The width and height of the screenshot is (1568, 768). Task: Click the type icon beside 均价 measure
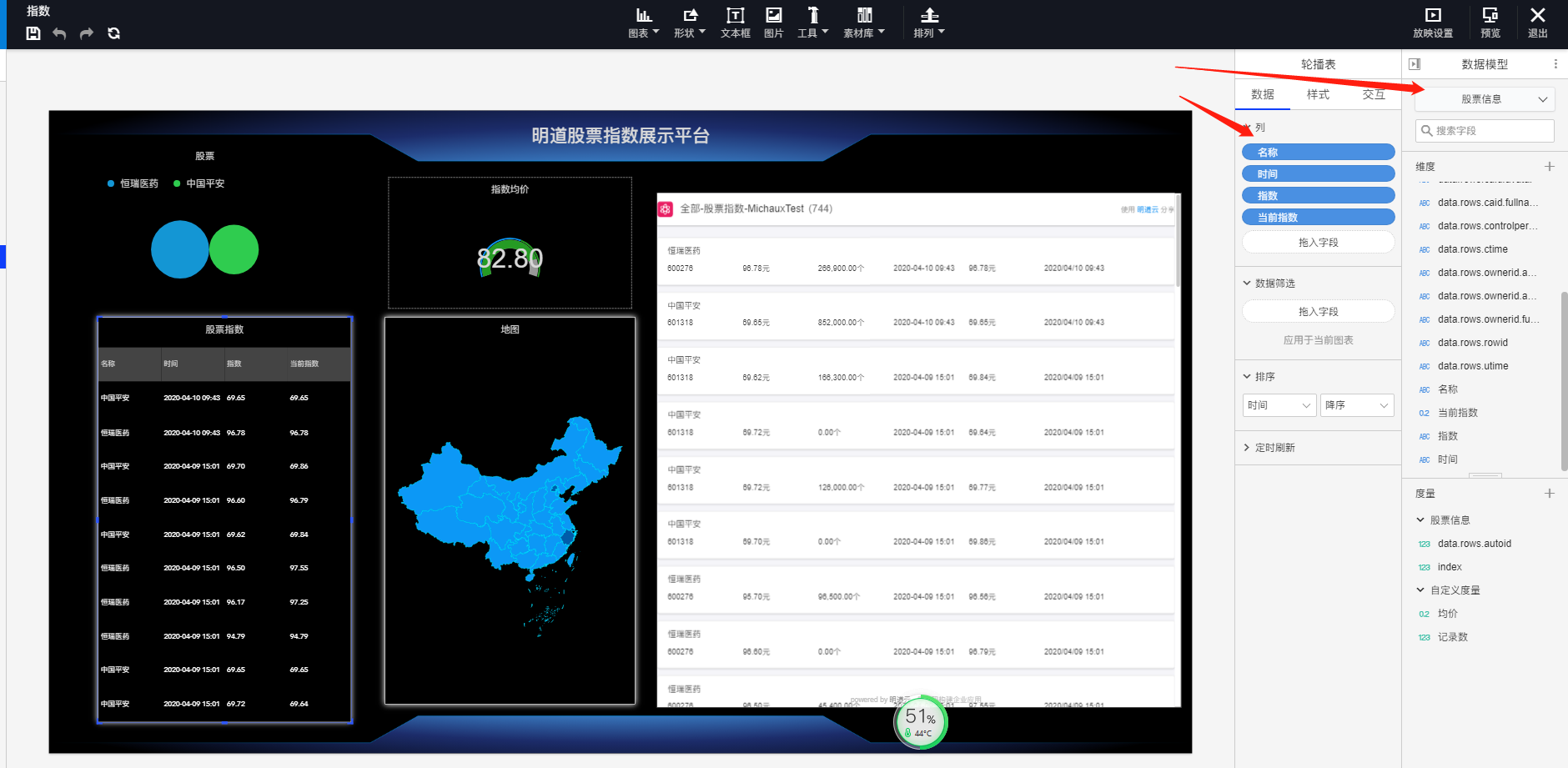1425,614
